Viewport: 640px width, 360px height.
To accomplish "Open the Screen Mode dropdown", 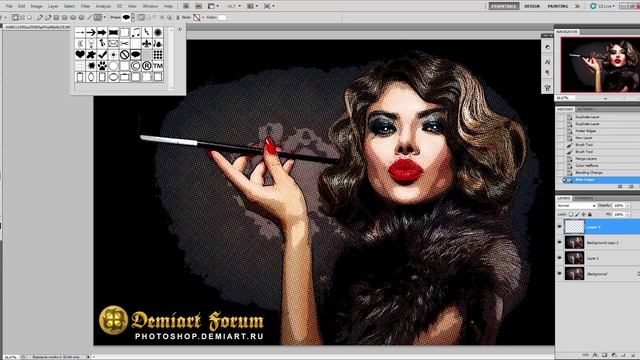I will [x=269, y=6].
